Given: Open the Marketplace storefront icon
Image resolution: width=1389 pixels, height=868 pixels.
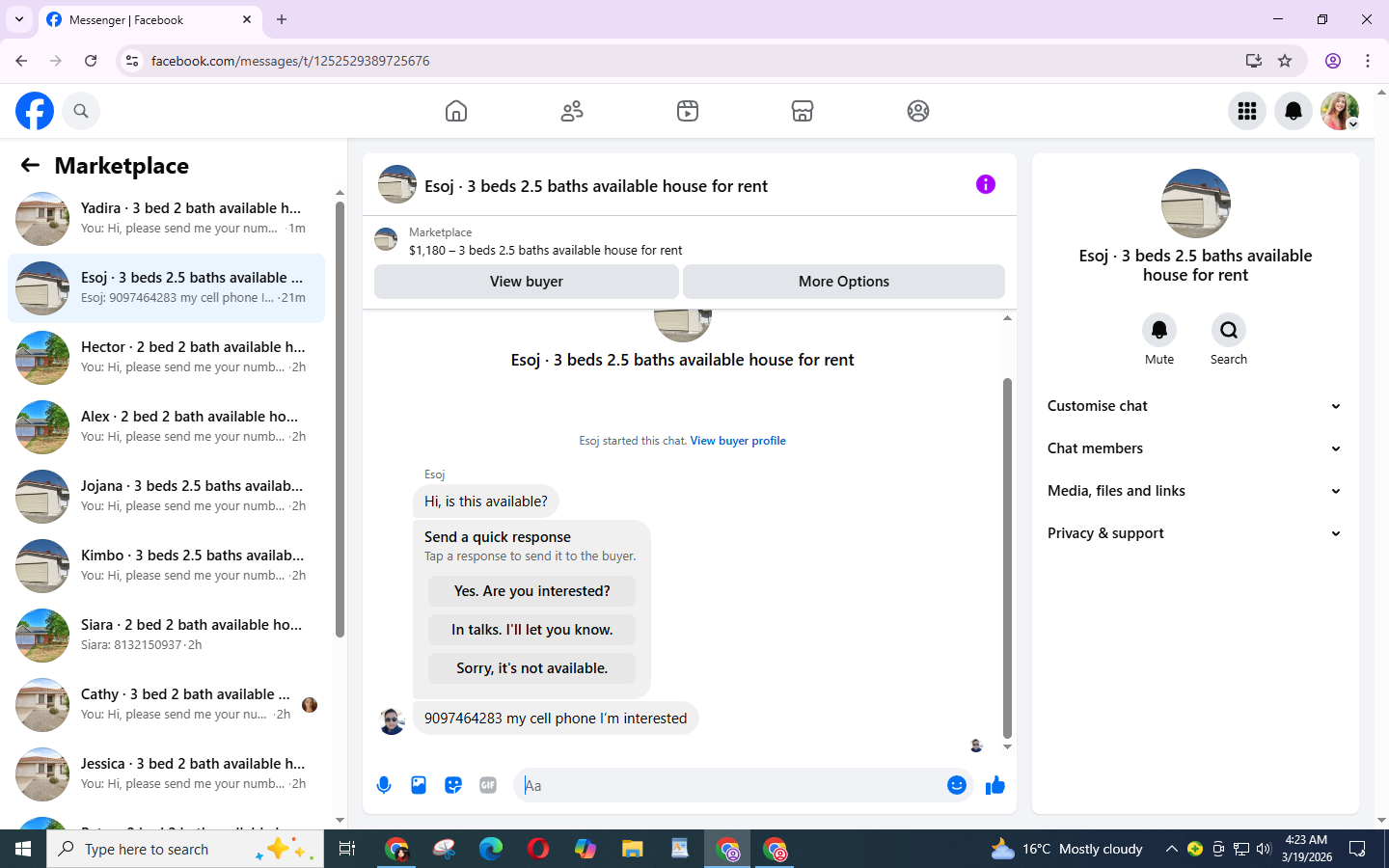Looking at the screenshot, I should [x=803, y=111].
